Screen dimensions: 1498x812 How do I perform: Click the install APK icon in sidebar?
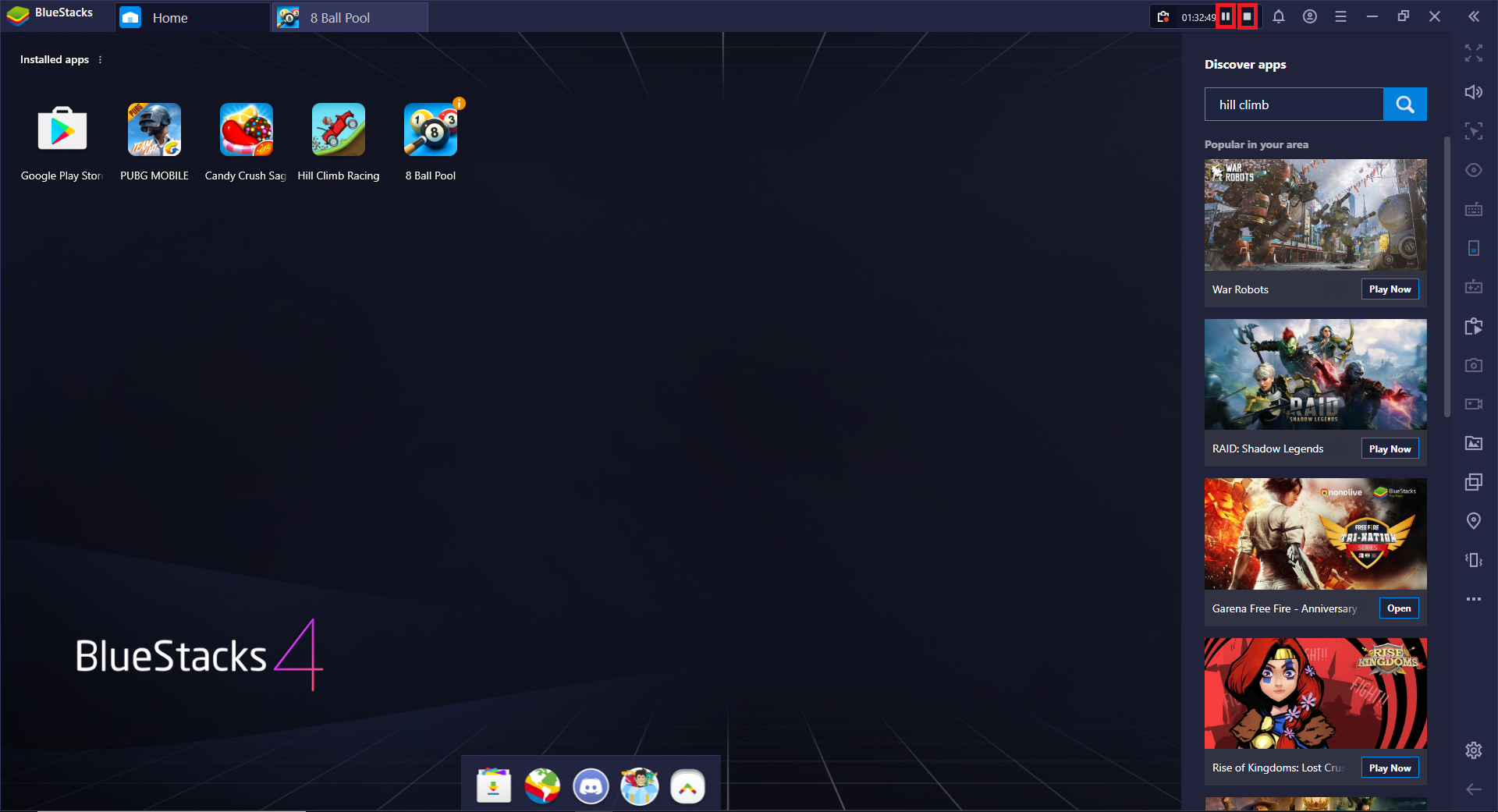pyautogui.click(x=1473, y=326)
